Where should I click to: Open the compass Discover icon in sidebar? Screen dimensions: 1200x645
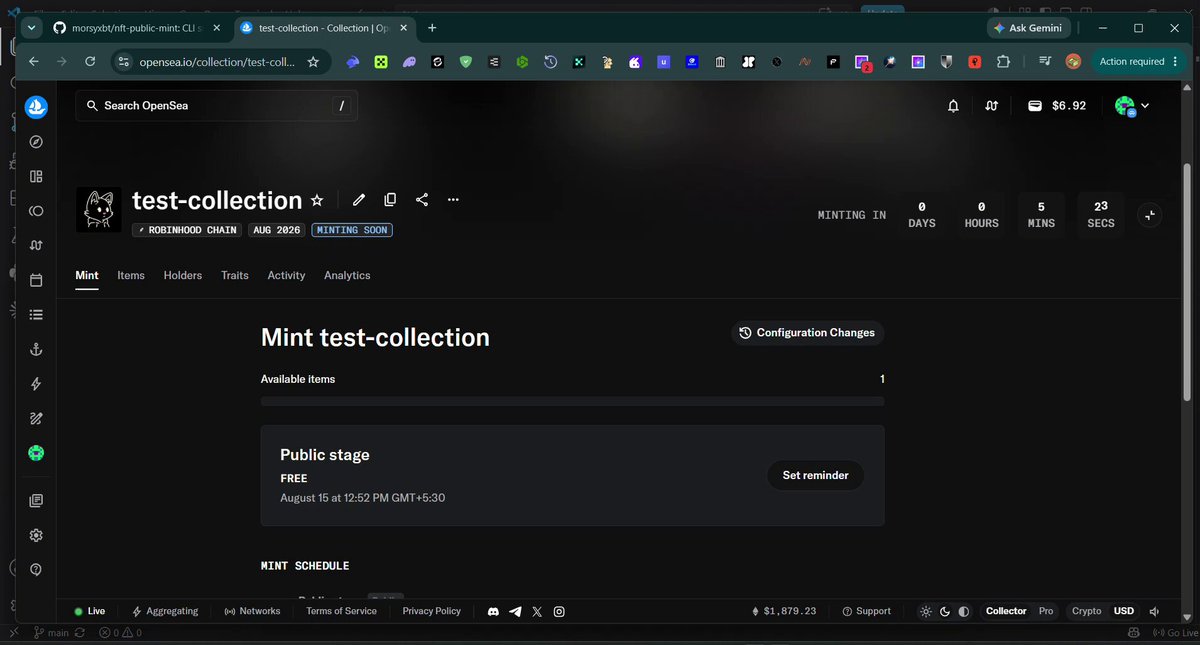tap(36, 142)
